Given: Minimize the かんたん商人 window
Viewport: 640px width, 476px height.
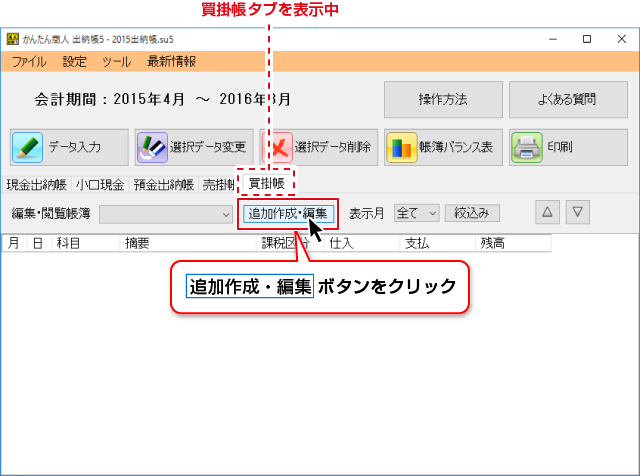Looking at the screenshot, I should [x=553, y=39].
